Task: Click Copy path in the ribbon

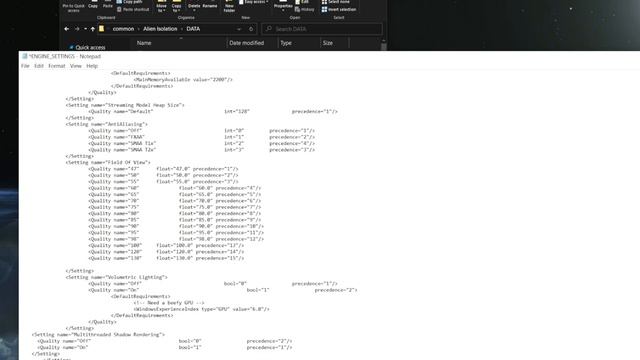Action: tap(129, 2)
